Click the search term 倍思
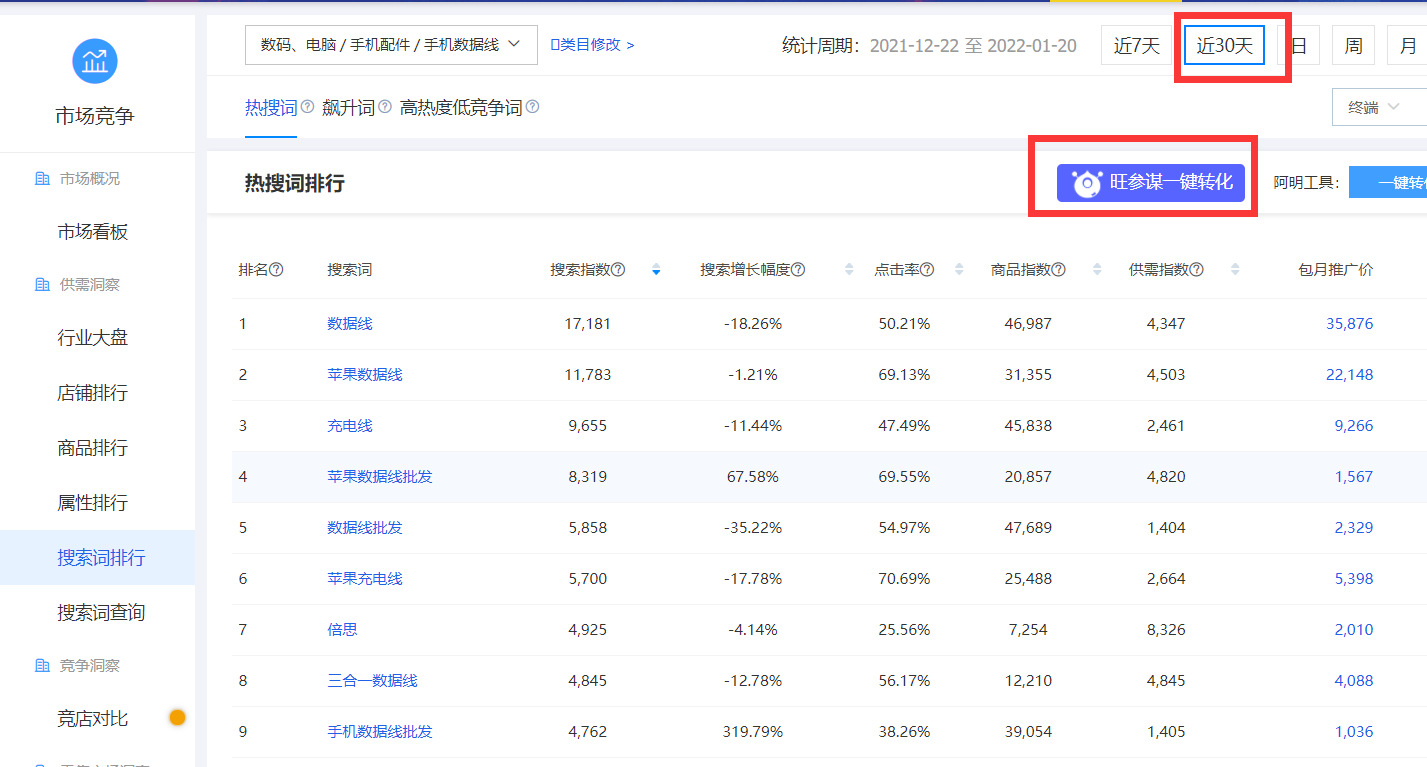Screen dimensions: 1427x767 pyautogui.click(x=342, y=630)
